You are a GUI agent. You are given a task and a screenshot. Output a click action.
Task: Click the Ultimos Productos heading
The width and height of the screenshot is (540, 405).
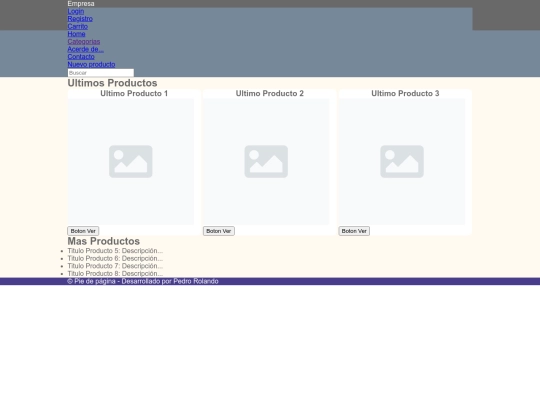tap(112, 83)
